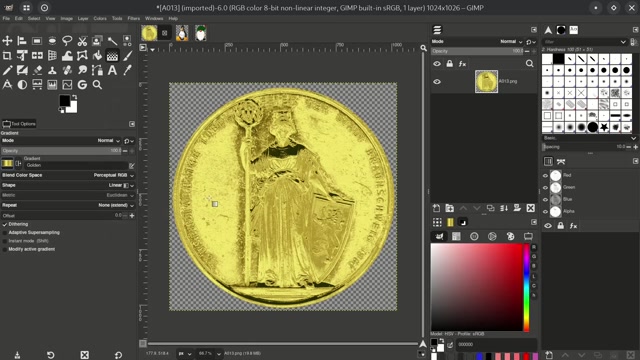Toggle the Dithering checkbox
This screenshot has height=360, width=640.
click(5, 224)
